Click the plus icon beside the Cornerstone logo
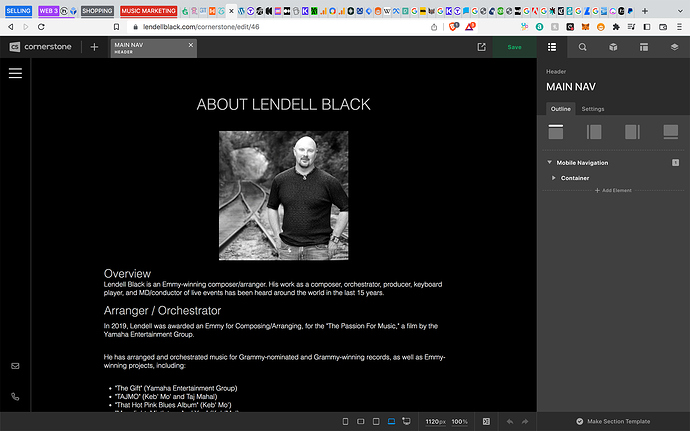The width and height of the screenshot is (690, 431). [94, 47]
